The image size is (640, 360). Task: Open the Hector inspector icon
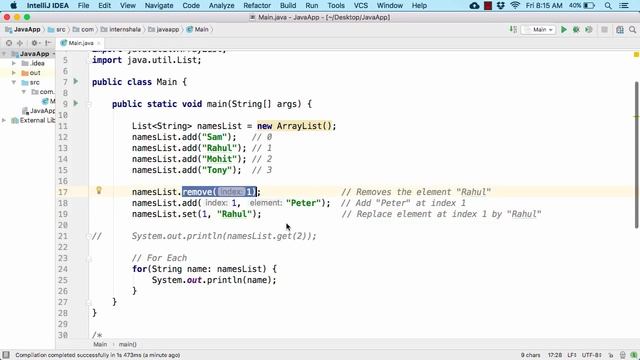click(622, 355)
